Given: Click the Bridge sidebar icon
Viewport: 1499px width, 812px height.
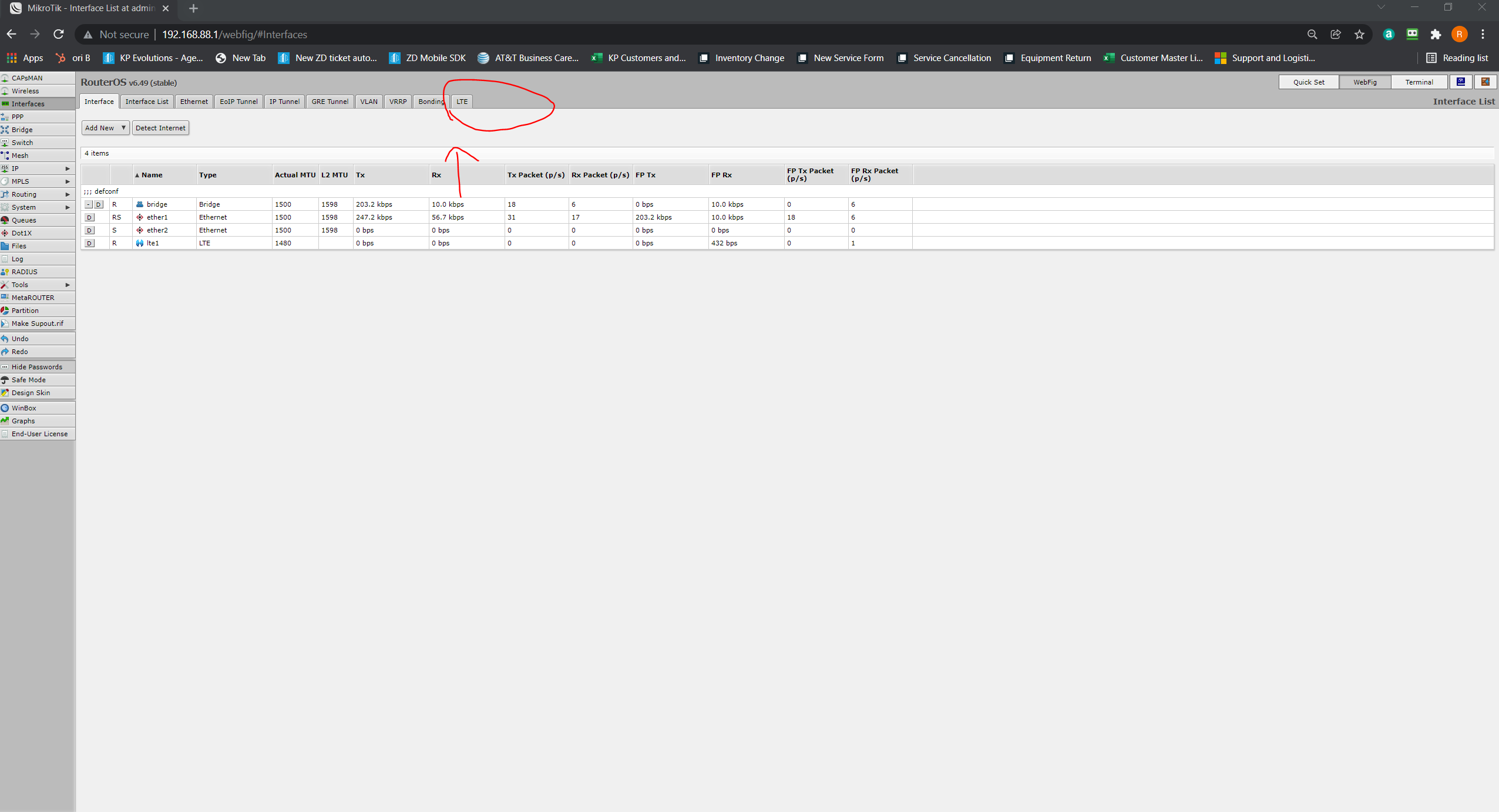Looking at the screenshot, I should coord(5,130).
